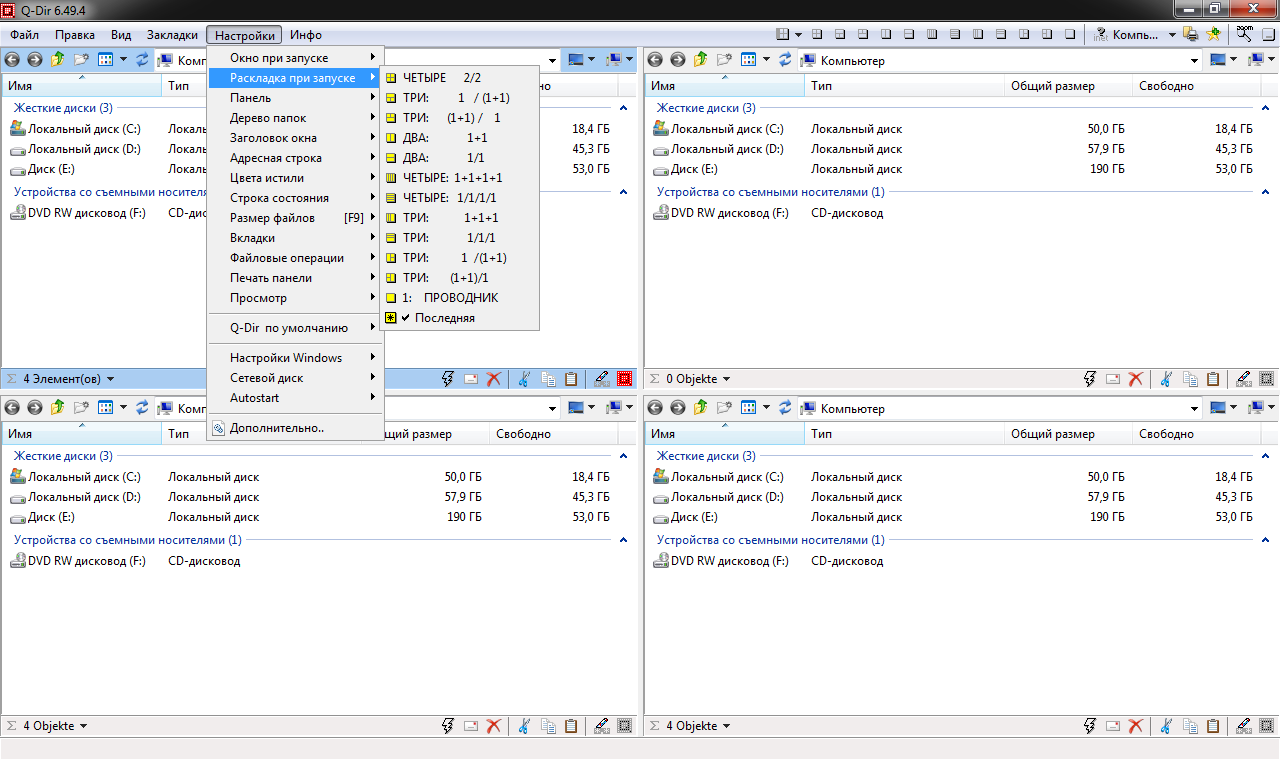Go forward in the top-right pane
The width and height of the screenshot is (1280, 760).
pos(678,60)
